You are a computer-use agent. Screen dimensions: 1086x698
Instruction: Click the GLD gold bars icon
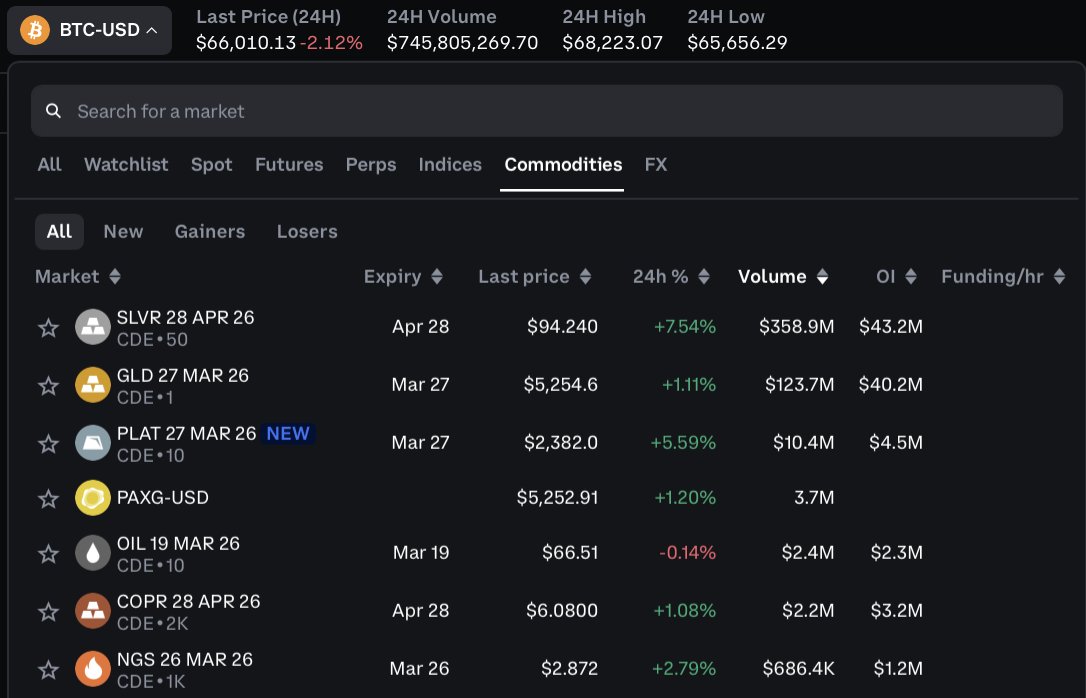[x=93, y=385]
